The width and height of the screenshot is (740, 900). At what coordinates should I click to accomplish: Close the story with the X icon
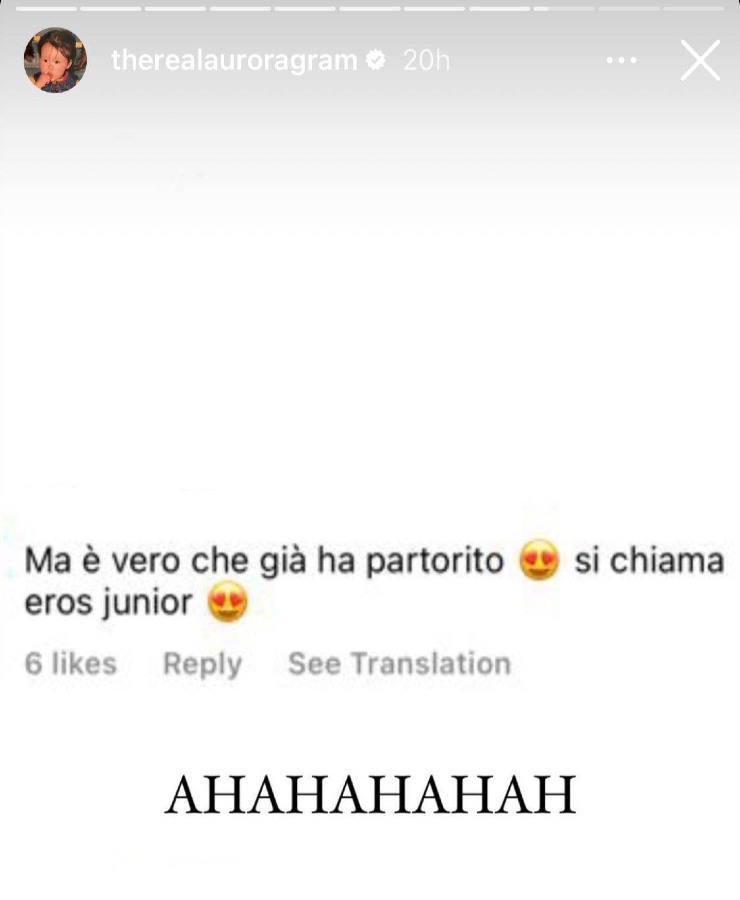click(x=700, y=60)
